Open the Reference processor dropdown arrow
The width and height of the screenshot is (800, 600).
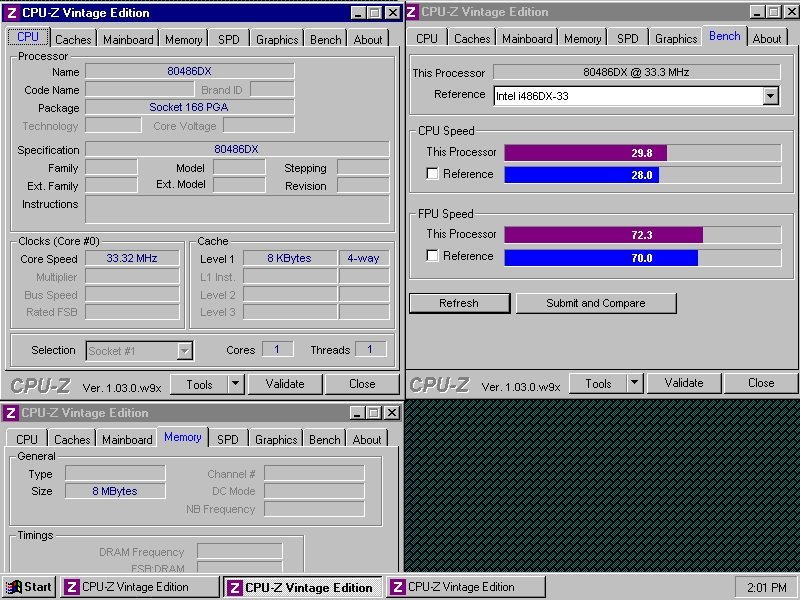770,96
